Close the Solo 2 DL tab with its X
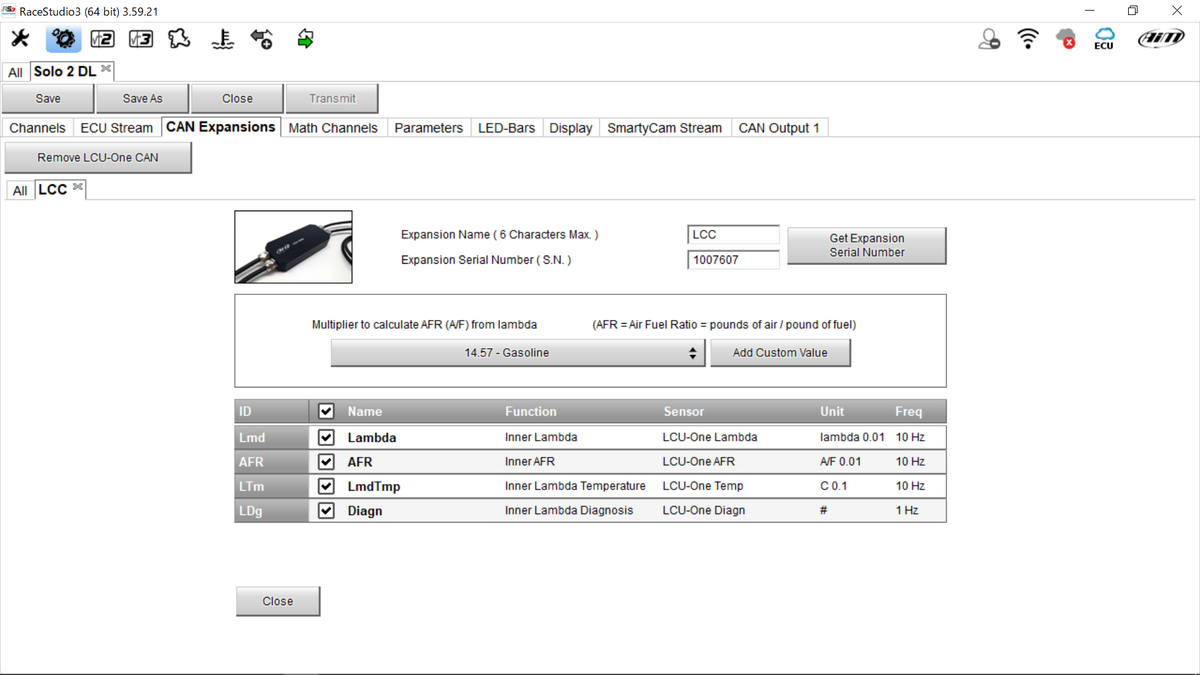 [x=106, y=69]
